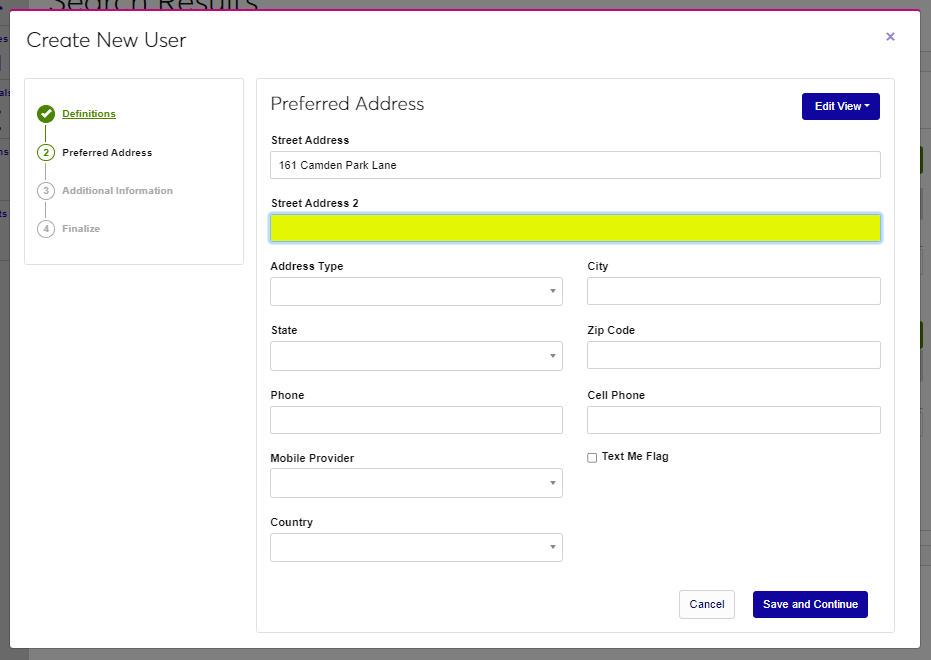
Task: Click the step 2 circle icon
Action: click(46, 153)
